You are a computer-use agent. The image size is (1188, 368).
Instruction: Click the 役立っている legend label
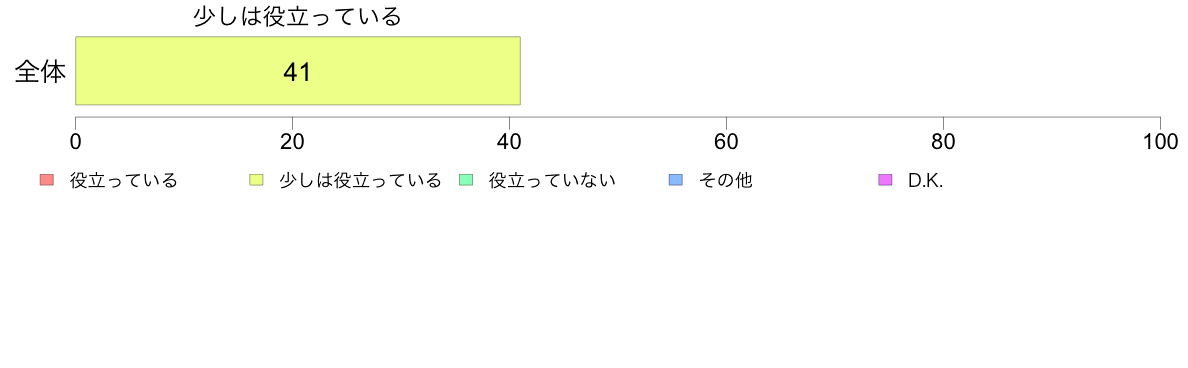point(123,180)
